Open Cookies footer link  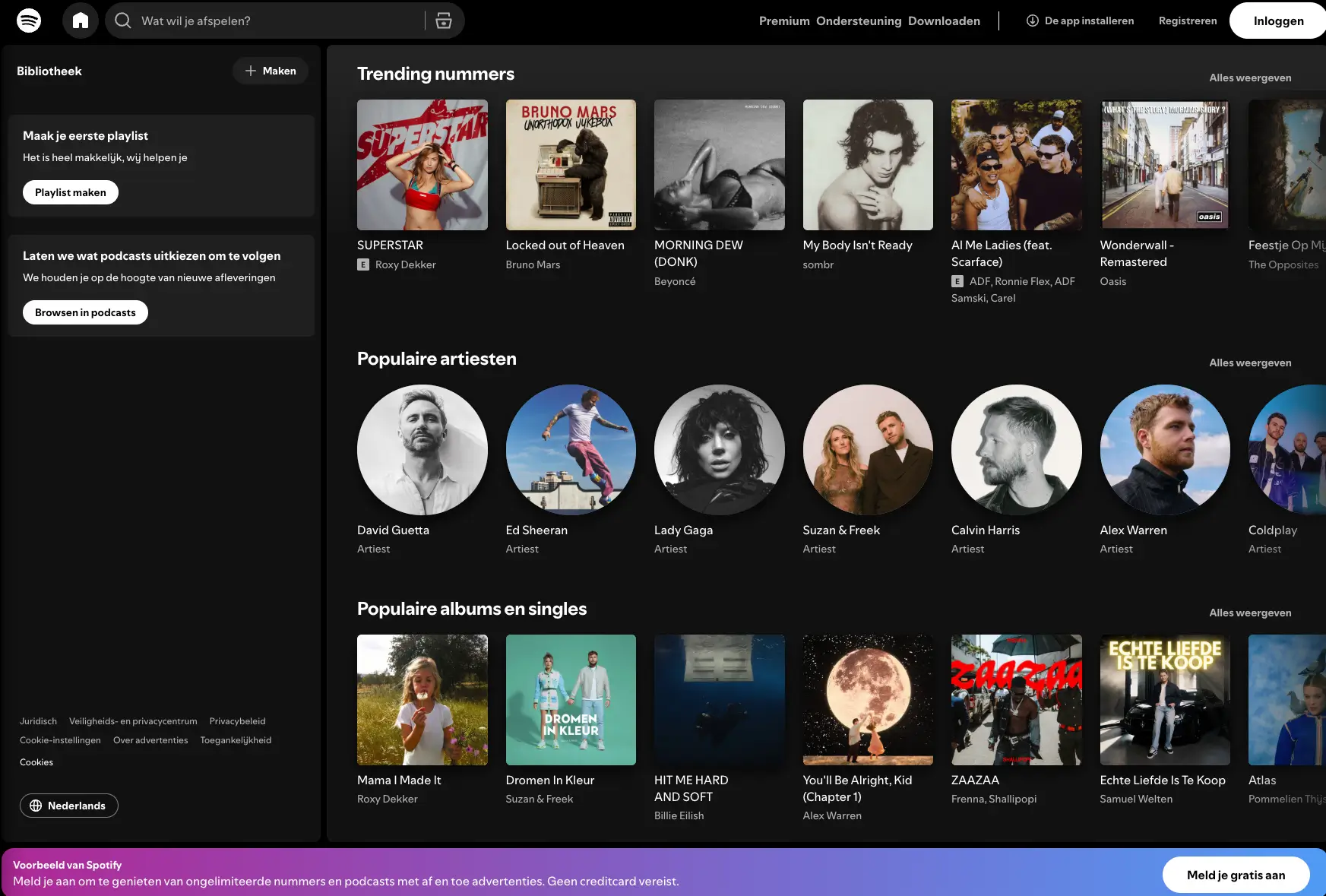point(36,762)
